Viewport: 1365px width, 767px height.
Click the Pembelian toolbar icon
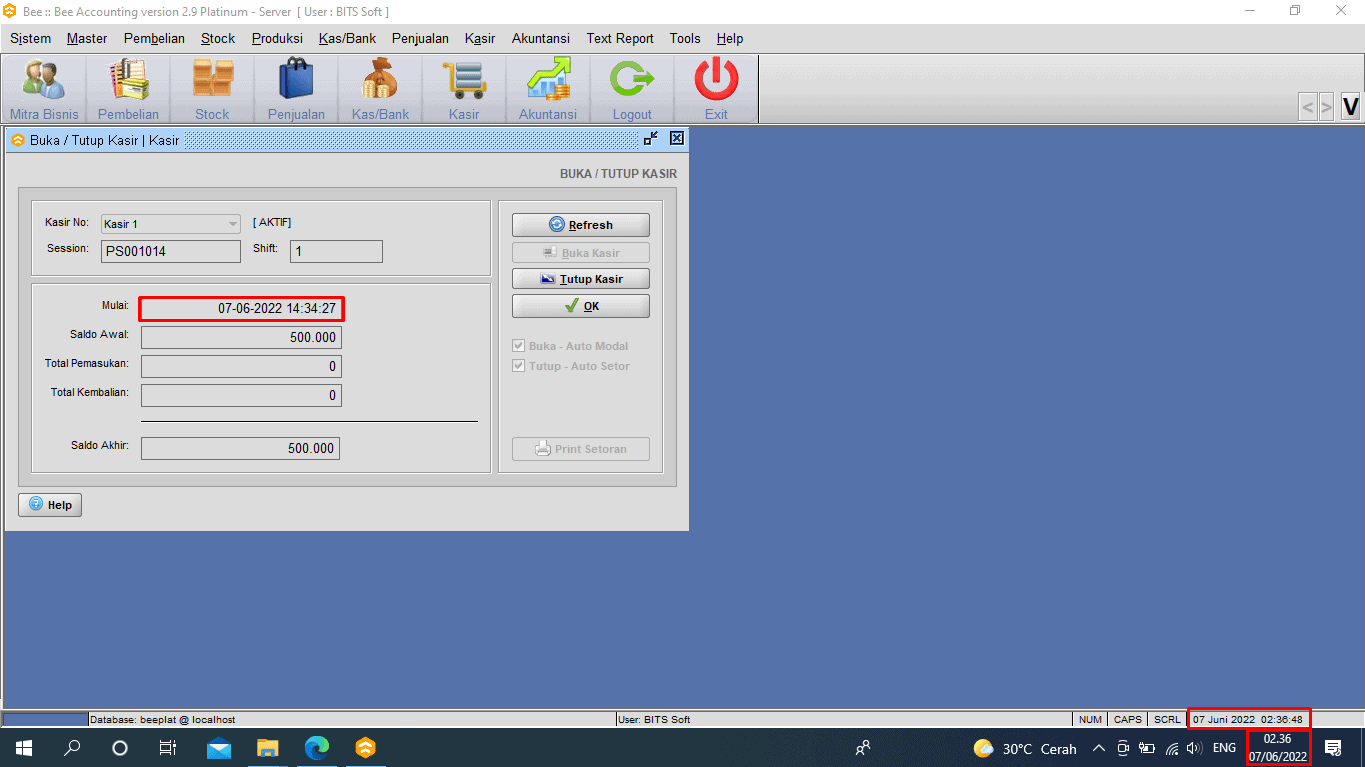pyautogui.click(x=128, y=81)
